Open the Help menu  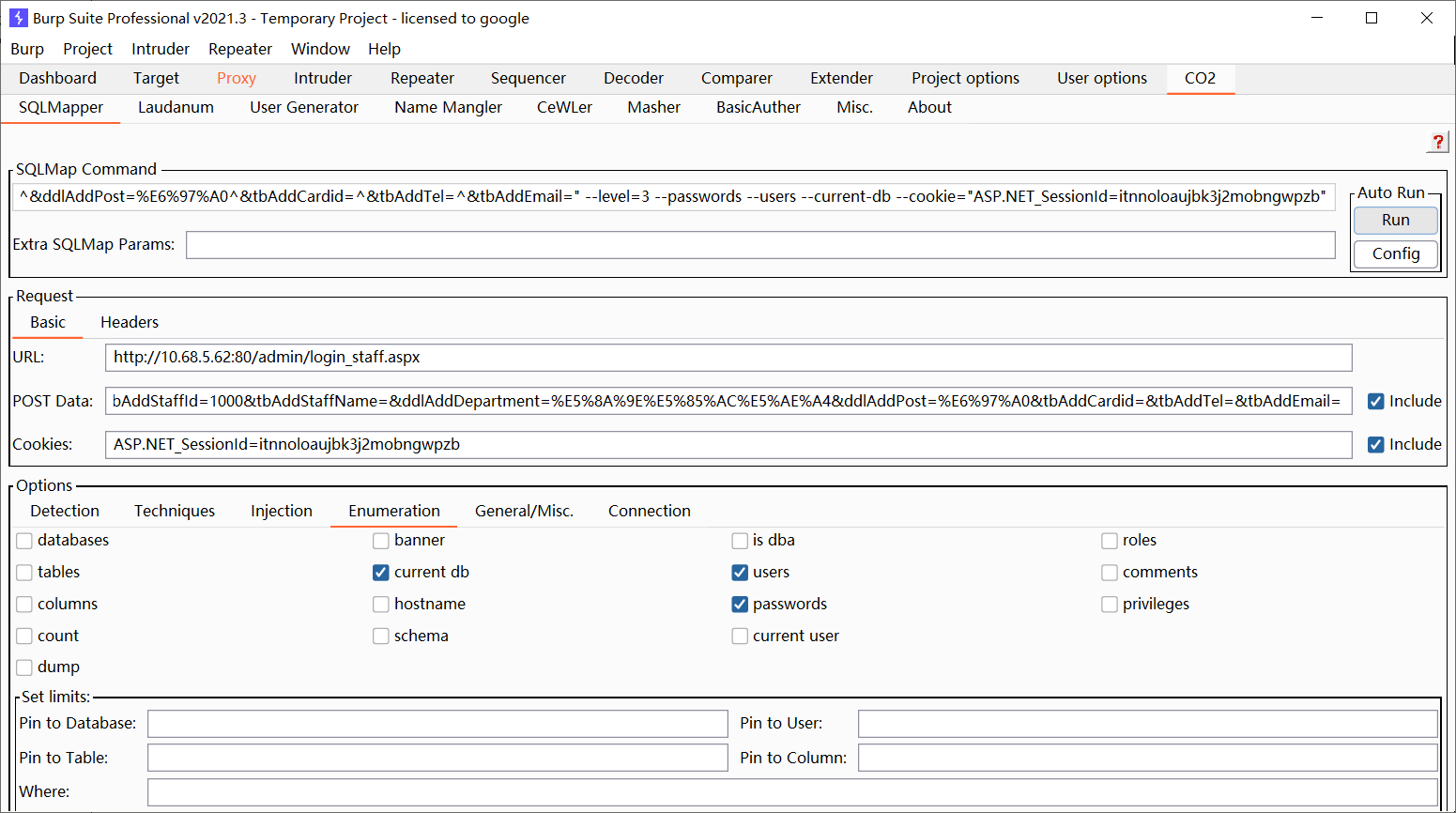click(384, 49)
